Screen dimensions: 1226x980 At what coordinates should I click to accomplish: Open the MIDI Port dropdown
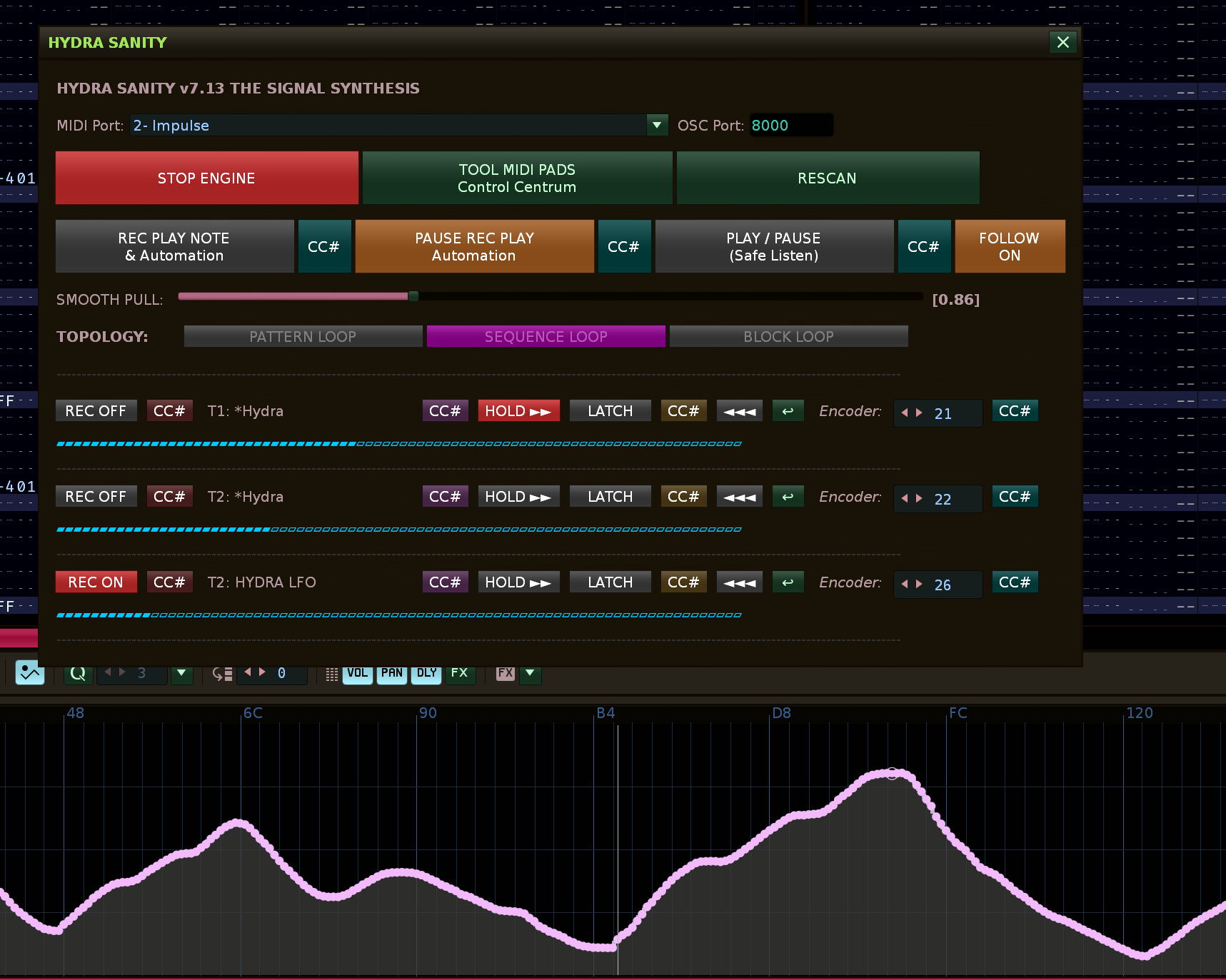(656, 126)
